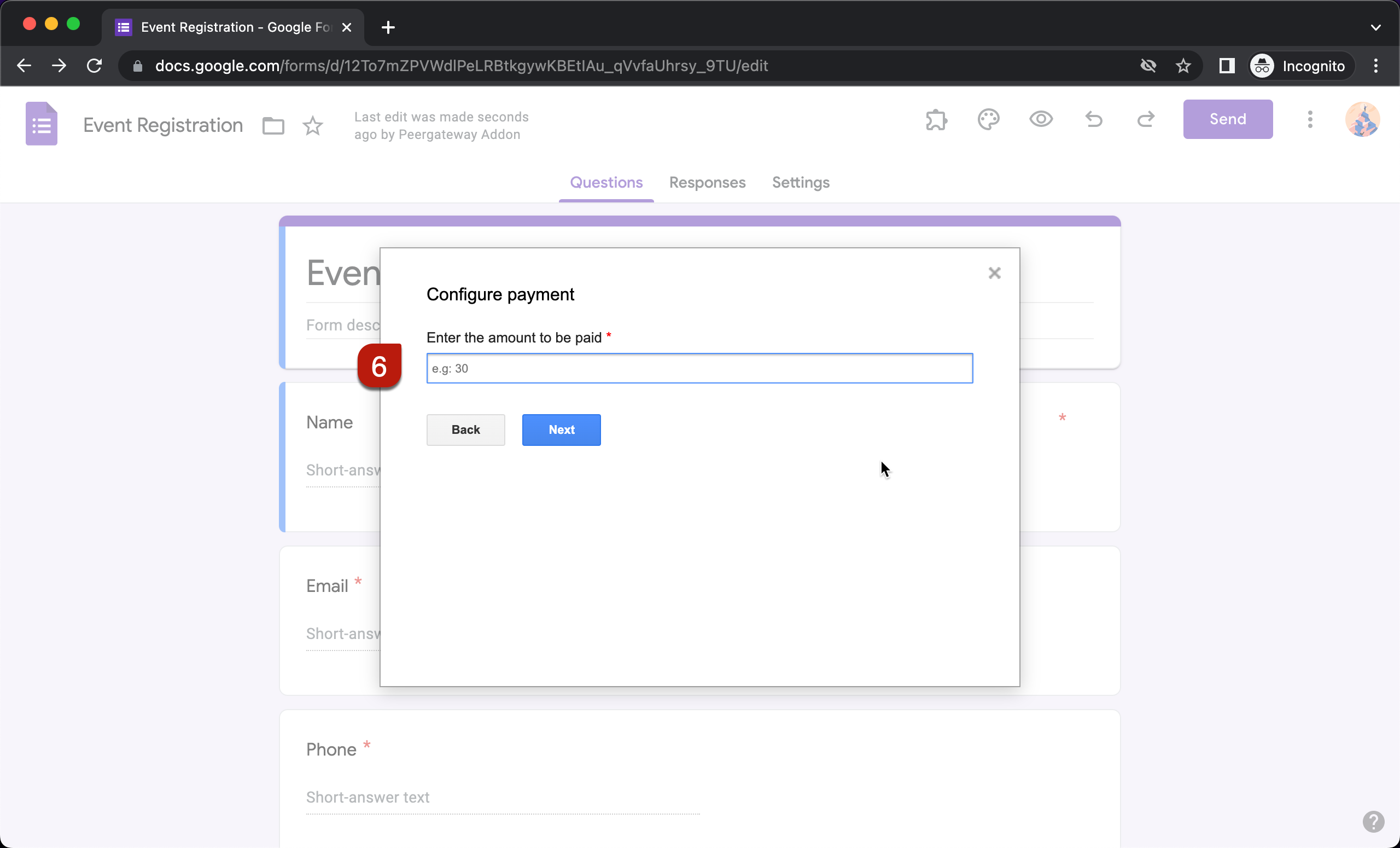Click the Back button in dialog
Screen dimensions: 1400x848
tap(465, 429)
